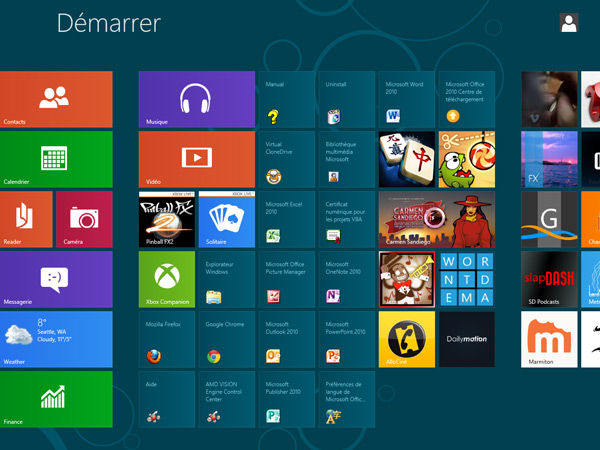Open the Messagerie tile
The image size is (600, 450).
pos(55,279)
